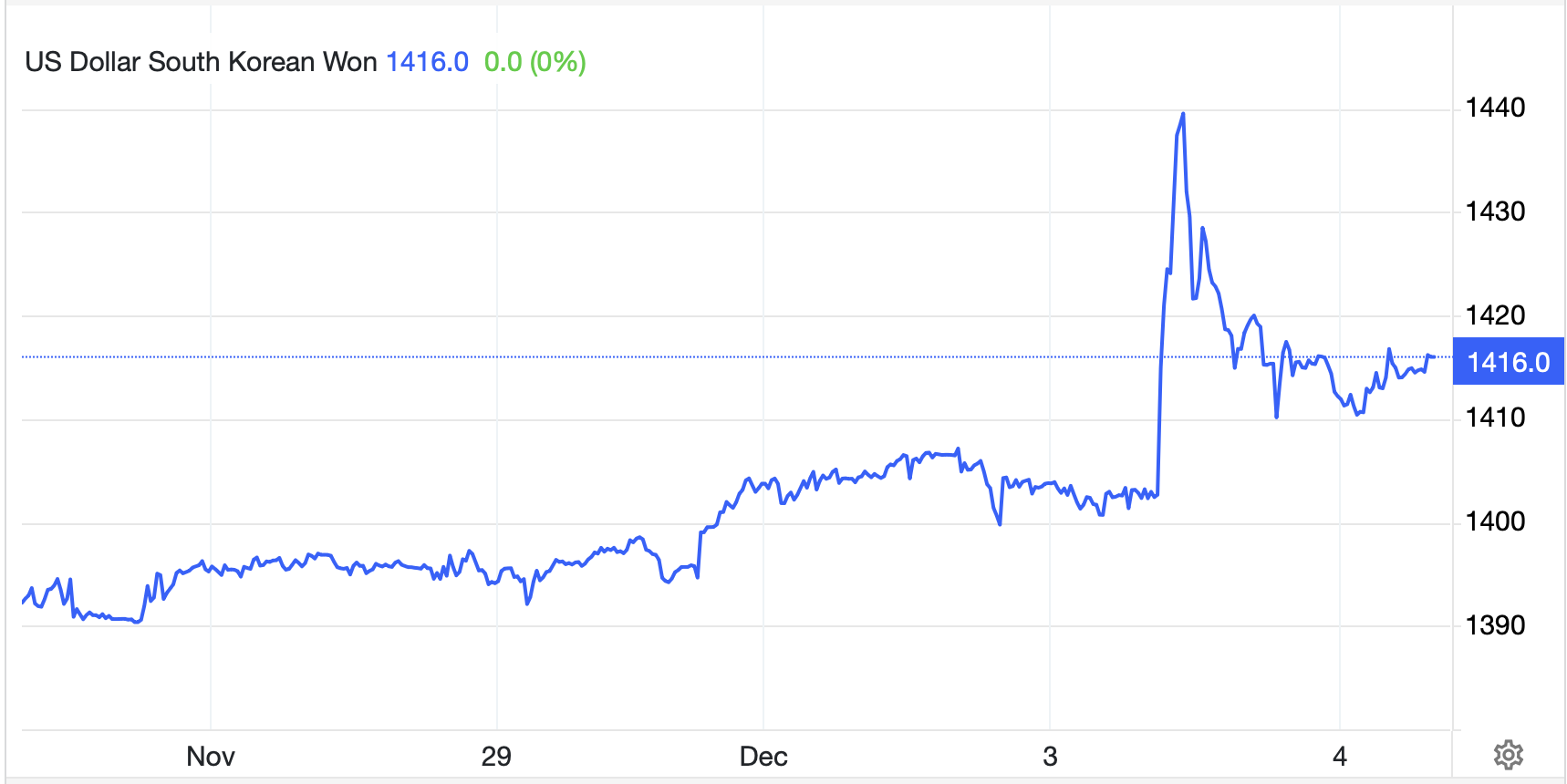Click the dotted current price line
The image size is (1567, 784).
pos(638,356)
